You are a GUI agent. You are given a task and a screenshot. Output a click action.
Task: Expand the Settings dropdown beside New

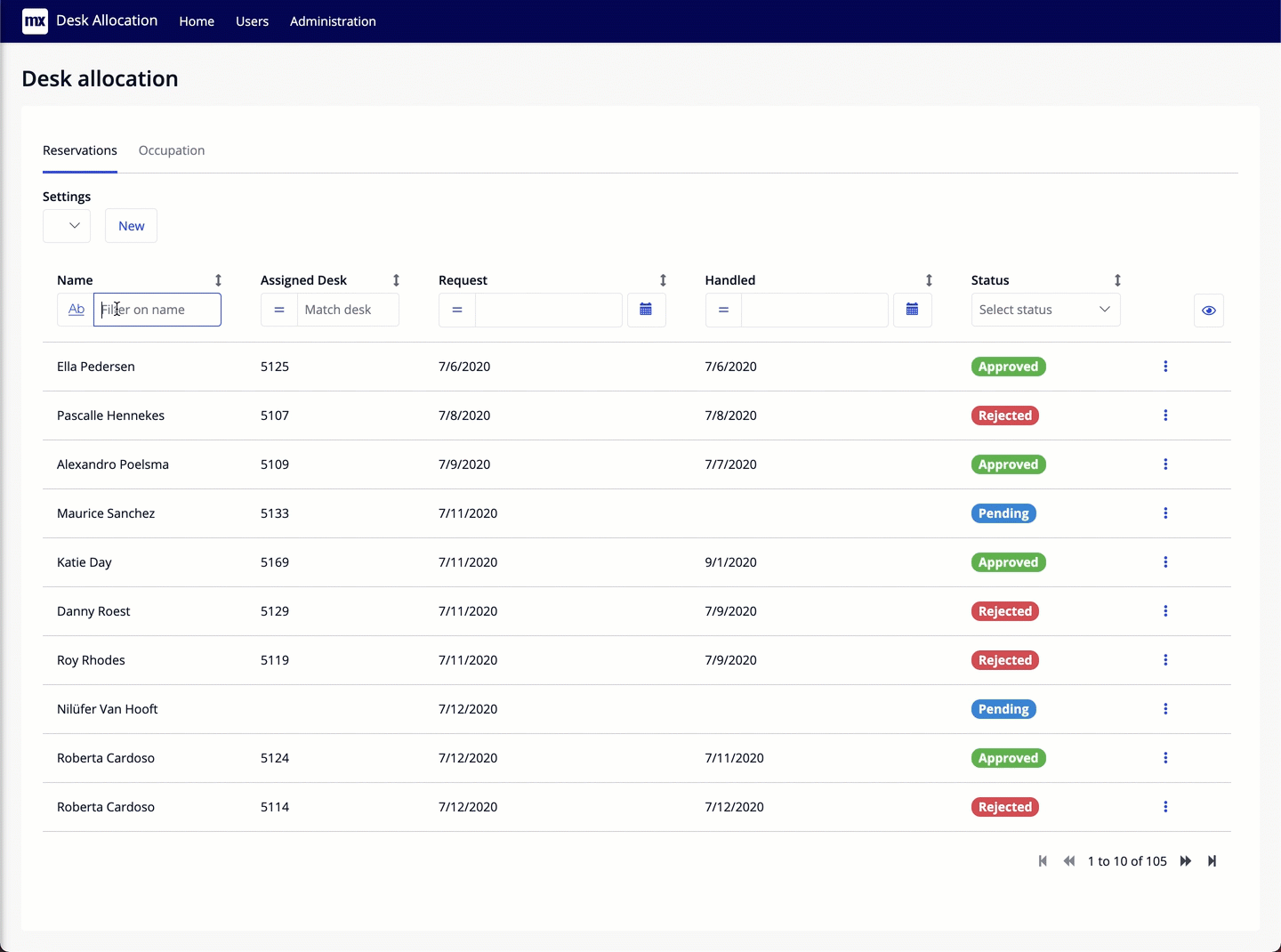coord(66,226)
